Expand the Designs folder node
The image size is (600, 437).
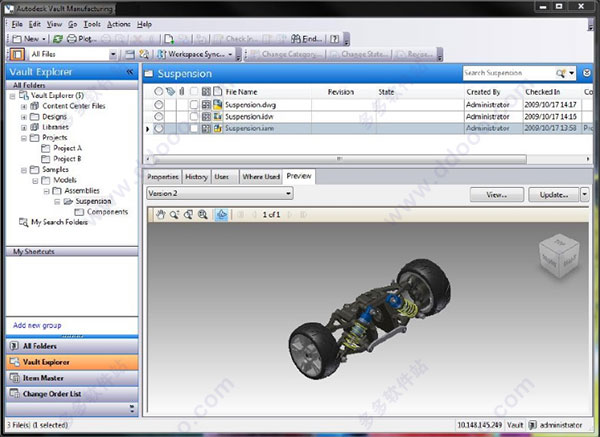[x=24, y=117]
